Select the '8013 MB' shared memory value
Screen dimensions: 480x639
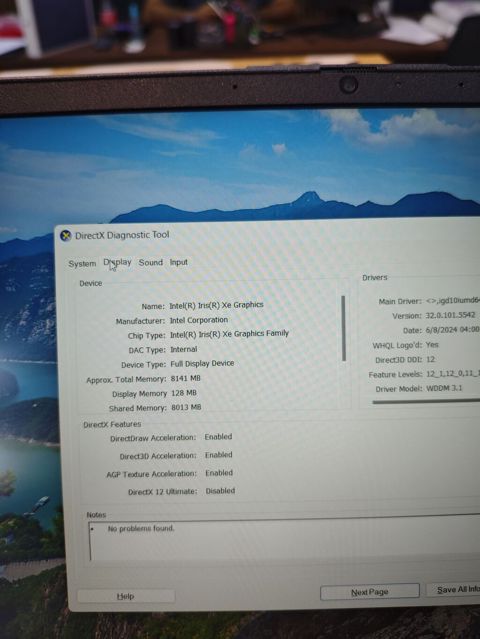[186, 407]
